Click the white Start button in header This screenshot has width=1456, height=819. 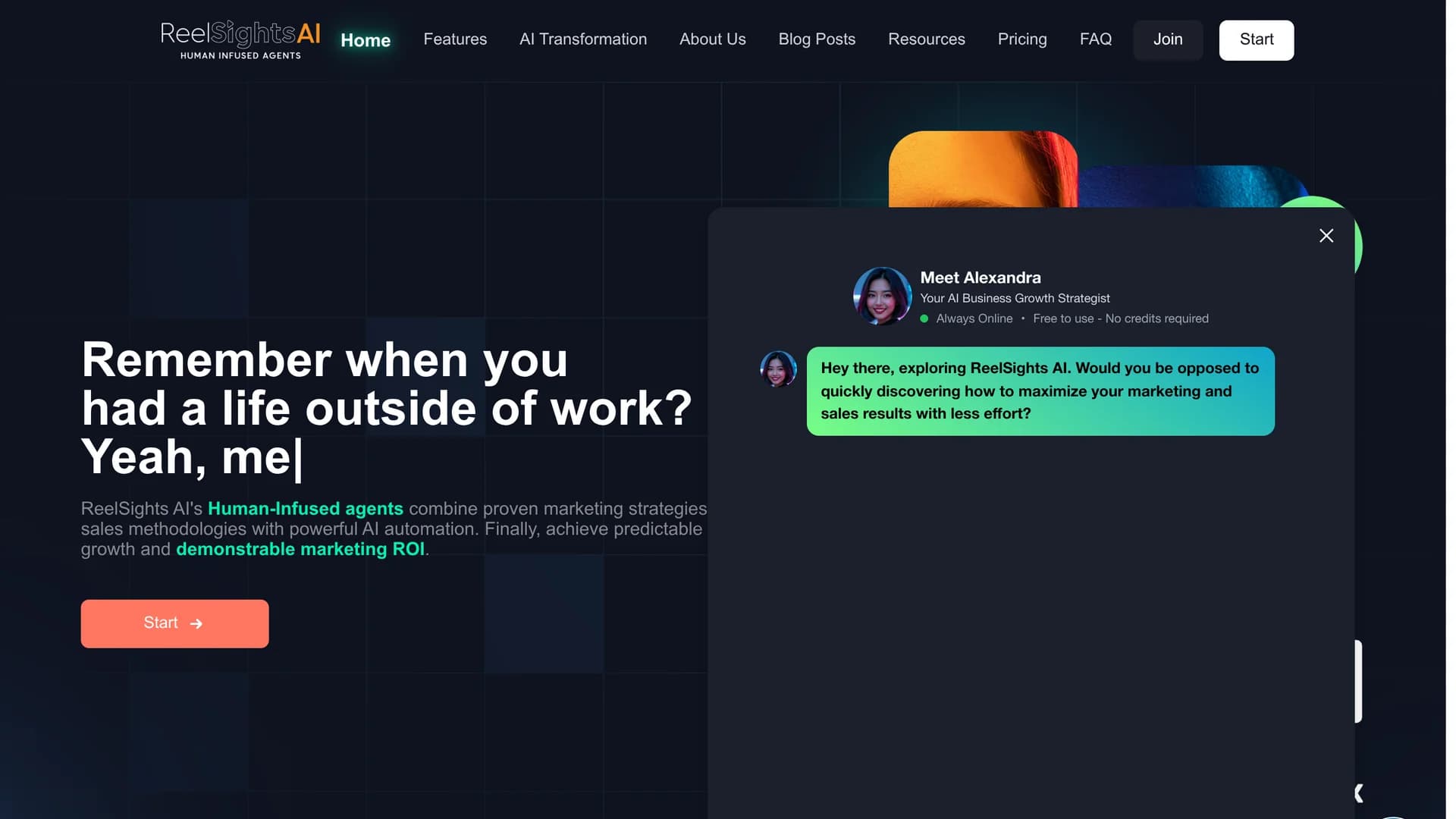pos(1257,40)
